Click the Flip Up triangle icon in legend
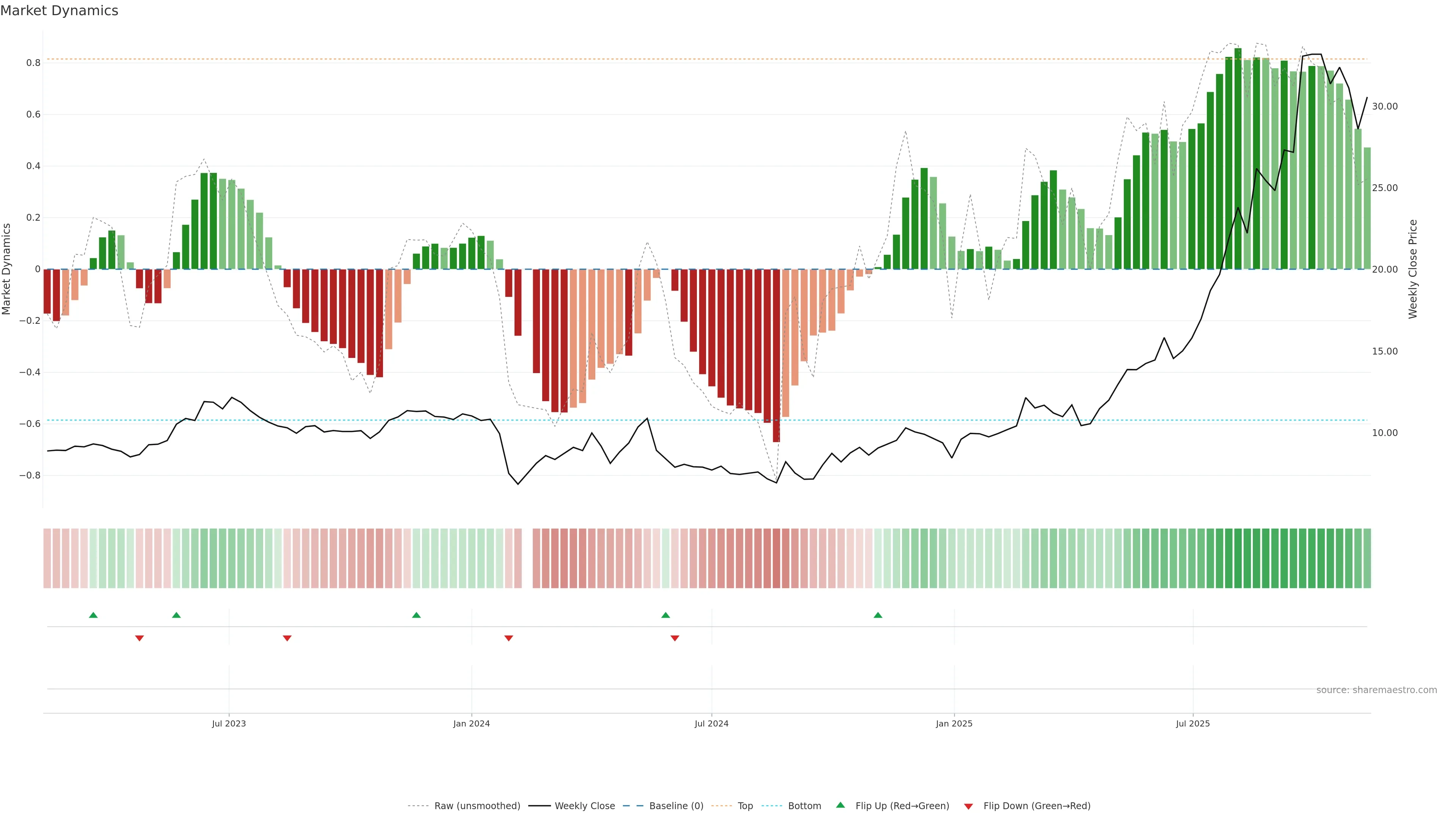 [841, 805]
